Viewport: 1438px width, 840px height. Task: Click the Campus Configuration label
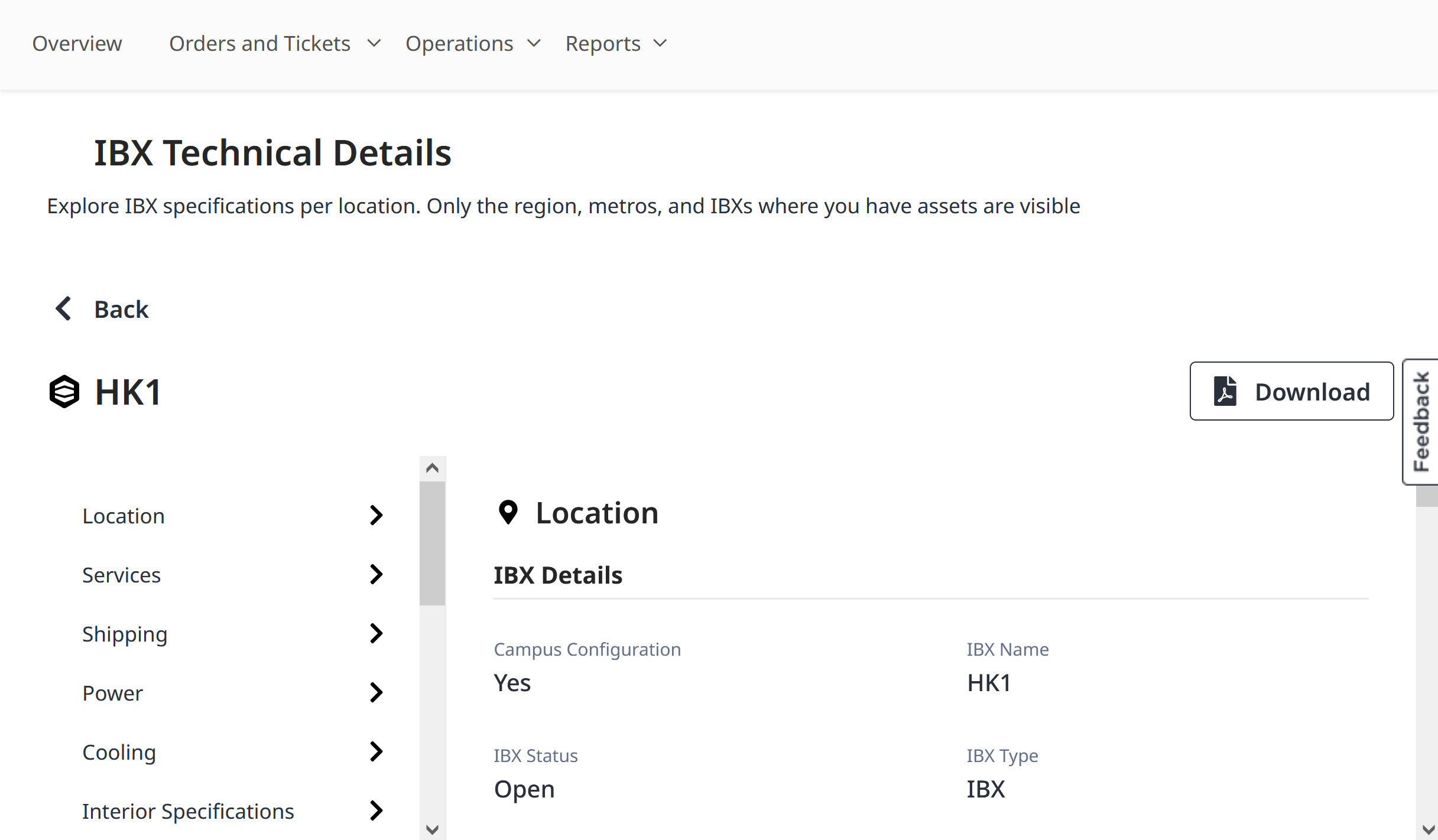pos(587,650)
